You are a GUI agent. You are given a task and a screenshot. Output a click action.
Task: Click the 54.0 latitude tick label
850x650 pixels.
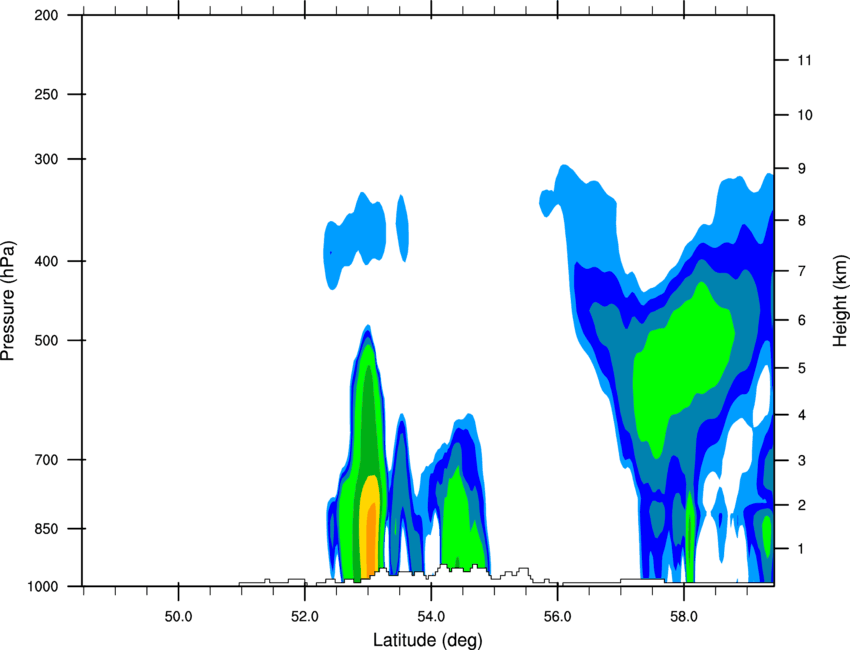431,617
